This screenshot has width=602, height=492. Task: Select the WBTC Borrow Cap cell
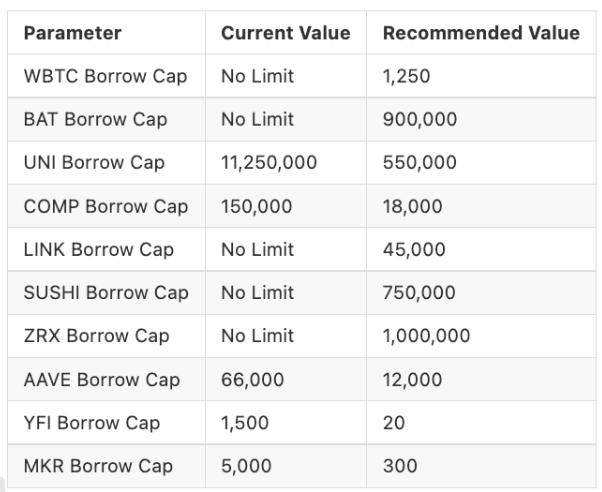point(105,76)
